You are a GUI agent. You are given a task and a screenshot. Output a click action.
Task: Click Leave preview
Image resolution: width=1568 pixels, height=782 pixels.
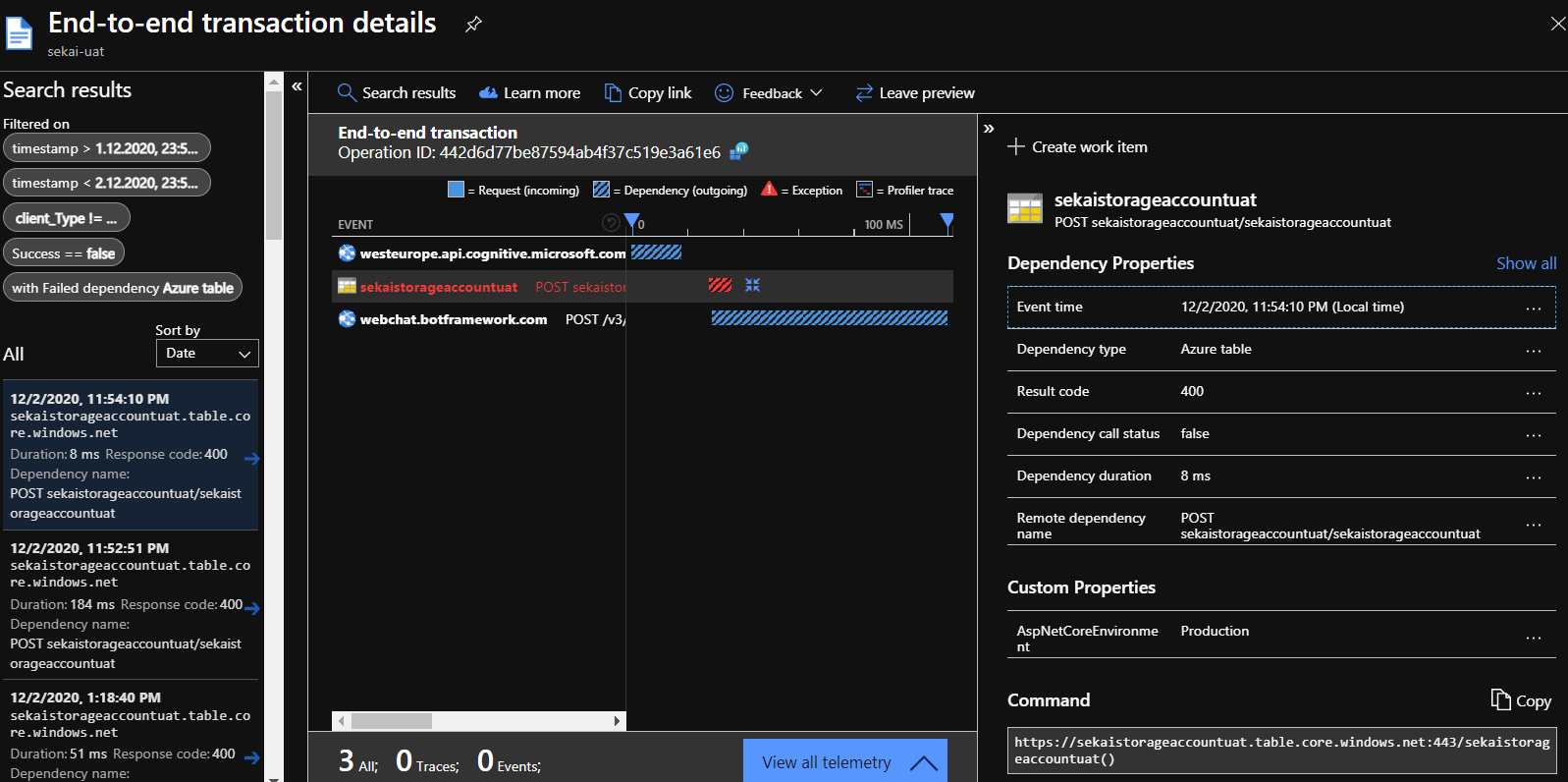[915, 93]
